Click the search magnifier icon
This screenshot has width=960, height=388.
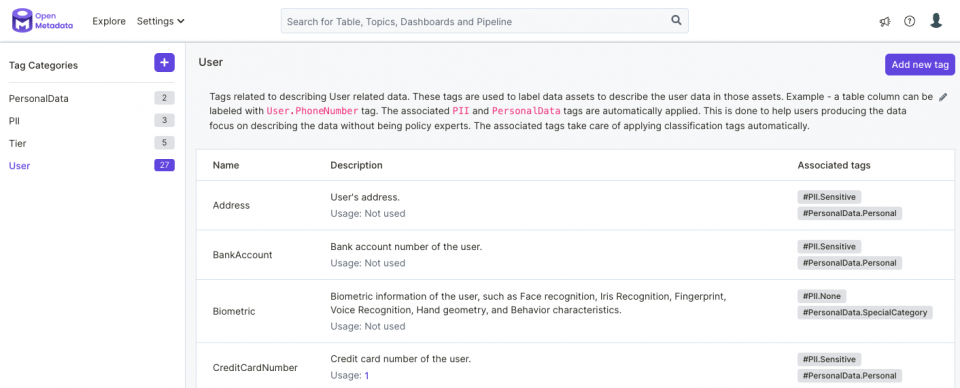pos(676,20)
